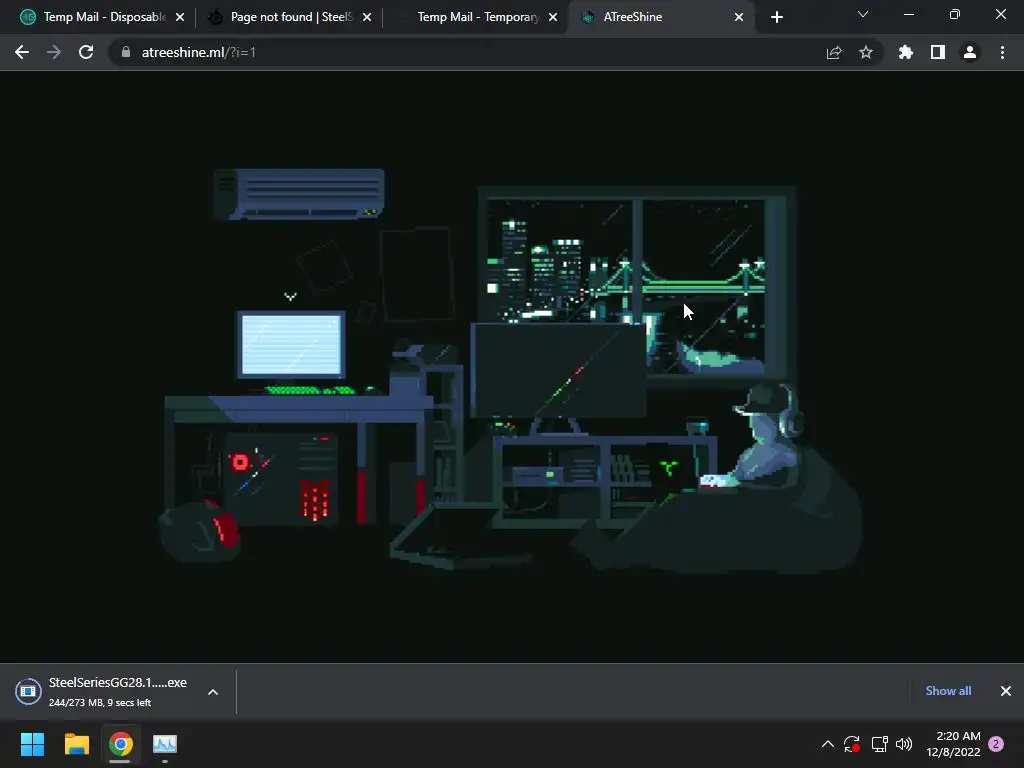The height and width of the screenshot is (768, 1024).
Task: Open clock showing 2:20 AM 12/8/2022
Action: (x=953, y=744)
